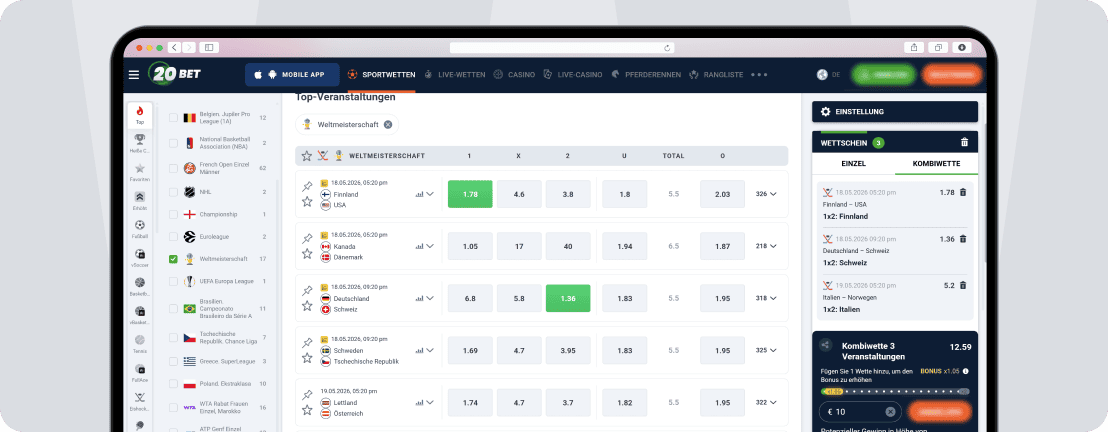
Task: Click the bonus progress bar in bet slip
Action: click(x=895, y=390)
